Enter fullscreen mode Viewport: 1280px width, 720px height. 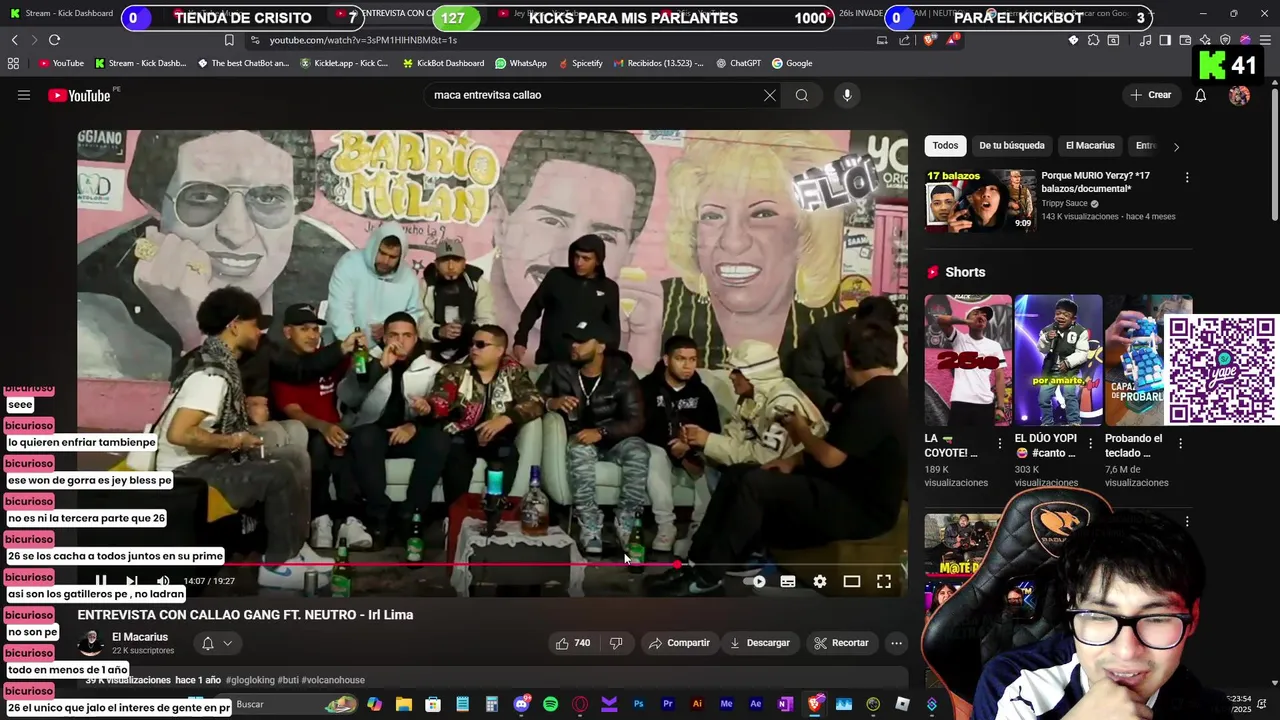884,581
